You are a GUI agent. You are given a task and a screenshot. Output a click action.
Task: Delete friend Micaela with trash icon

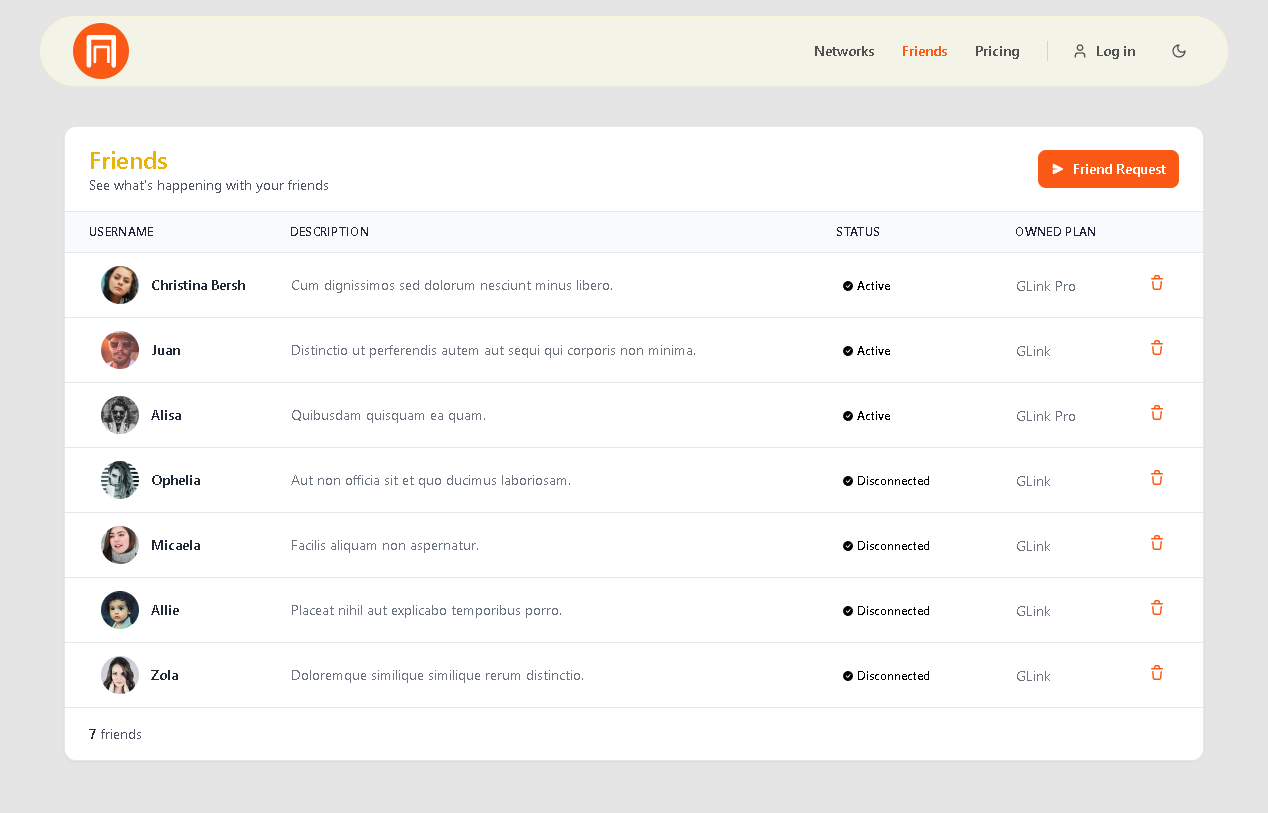tap(1157, 543)
